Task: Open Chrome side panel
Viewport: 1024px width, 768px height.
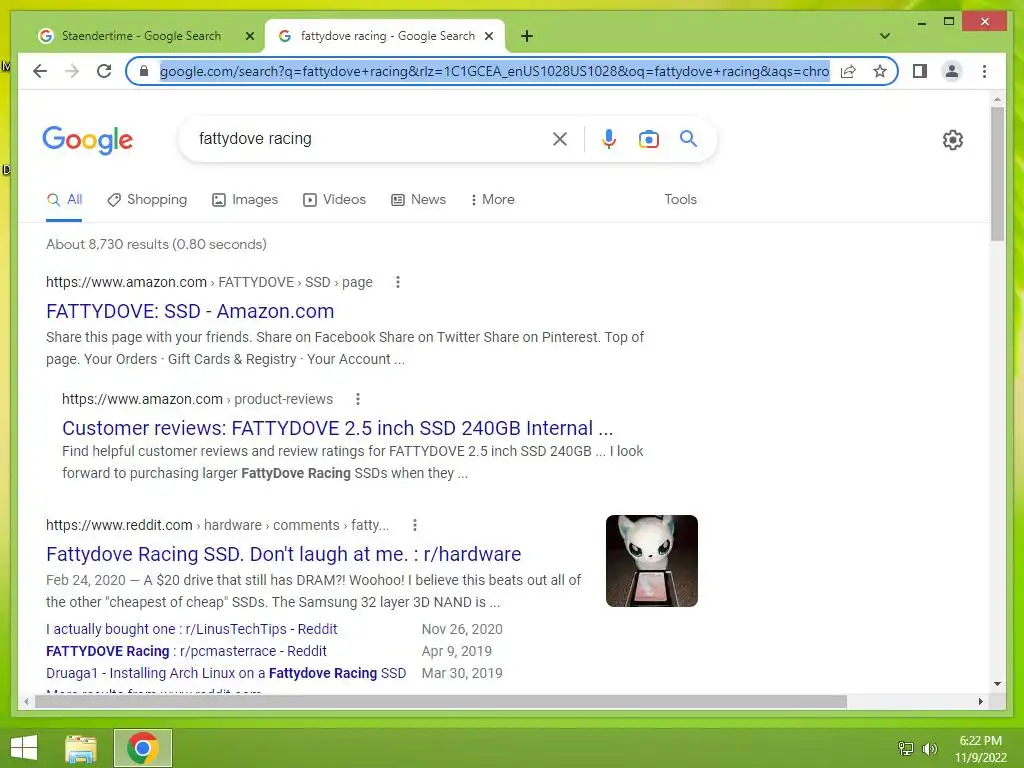Action: coord(920,71)
